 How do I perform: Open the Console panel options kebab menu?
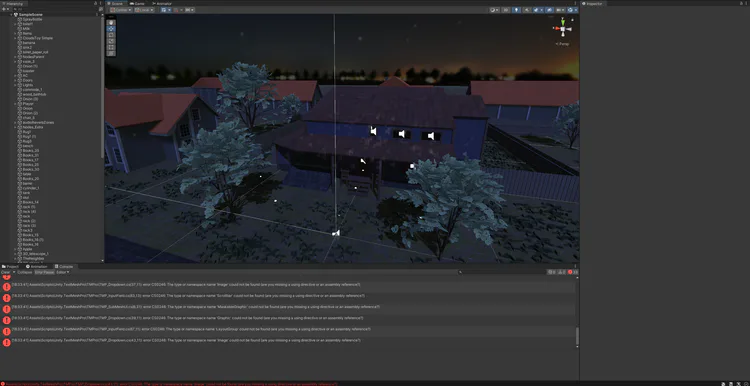(x=575, y=266)
